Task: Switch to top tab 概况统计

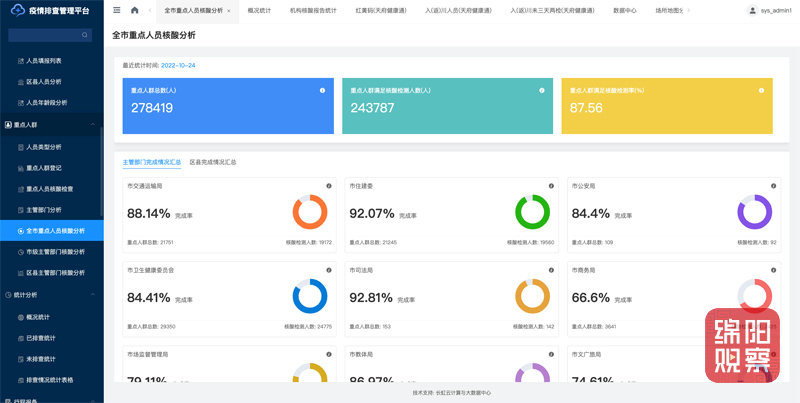Action: (x=259, y=11)
